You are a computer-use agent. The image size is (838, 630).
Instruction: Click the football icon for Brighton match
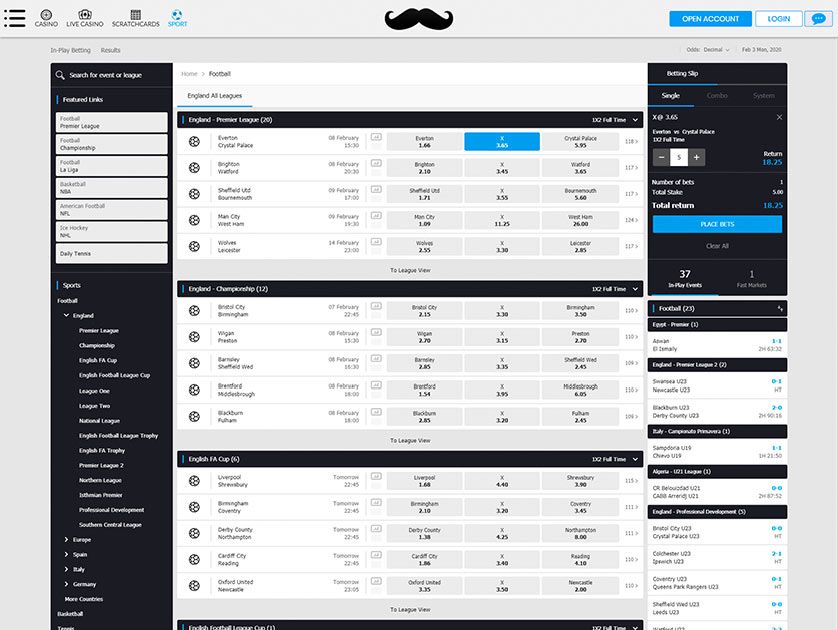[x=195, y=168]
